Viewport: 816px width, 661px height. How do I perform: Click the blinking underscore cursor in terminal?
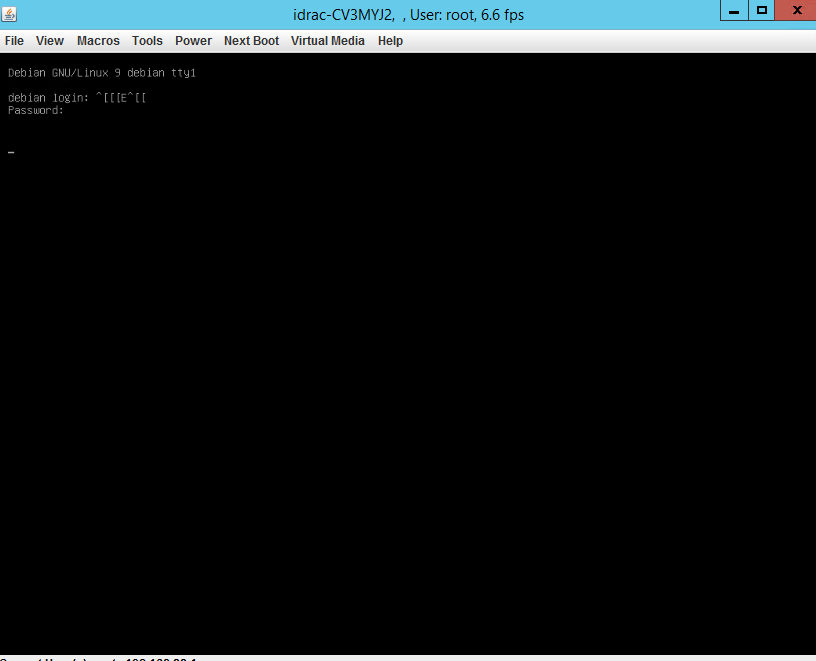11,153
